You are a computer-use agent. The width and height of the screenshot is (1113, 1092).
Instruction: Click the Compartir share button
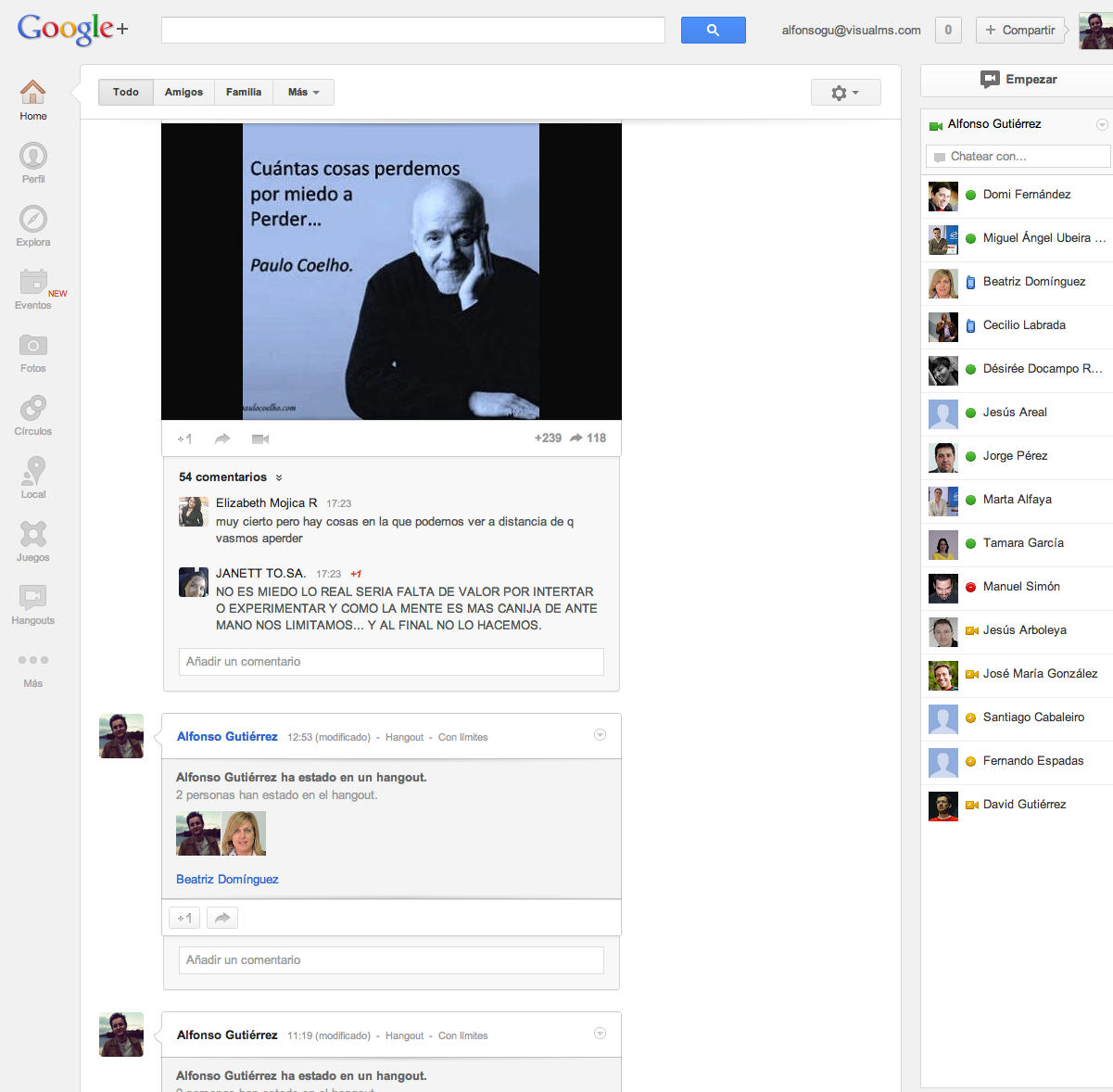click(x=1019, y=30)
